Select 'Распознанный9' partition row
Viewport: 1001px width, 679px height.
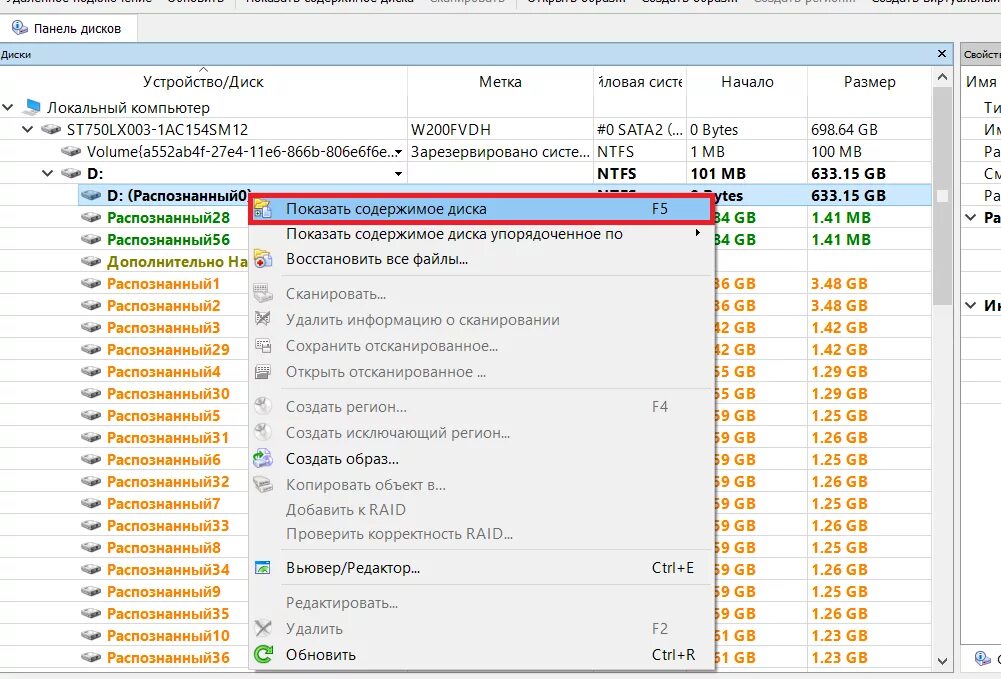[163, 592]
